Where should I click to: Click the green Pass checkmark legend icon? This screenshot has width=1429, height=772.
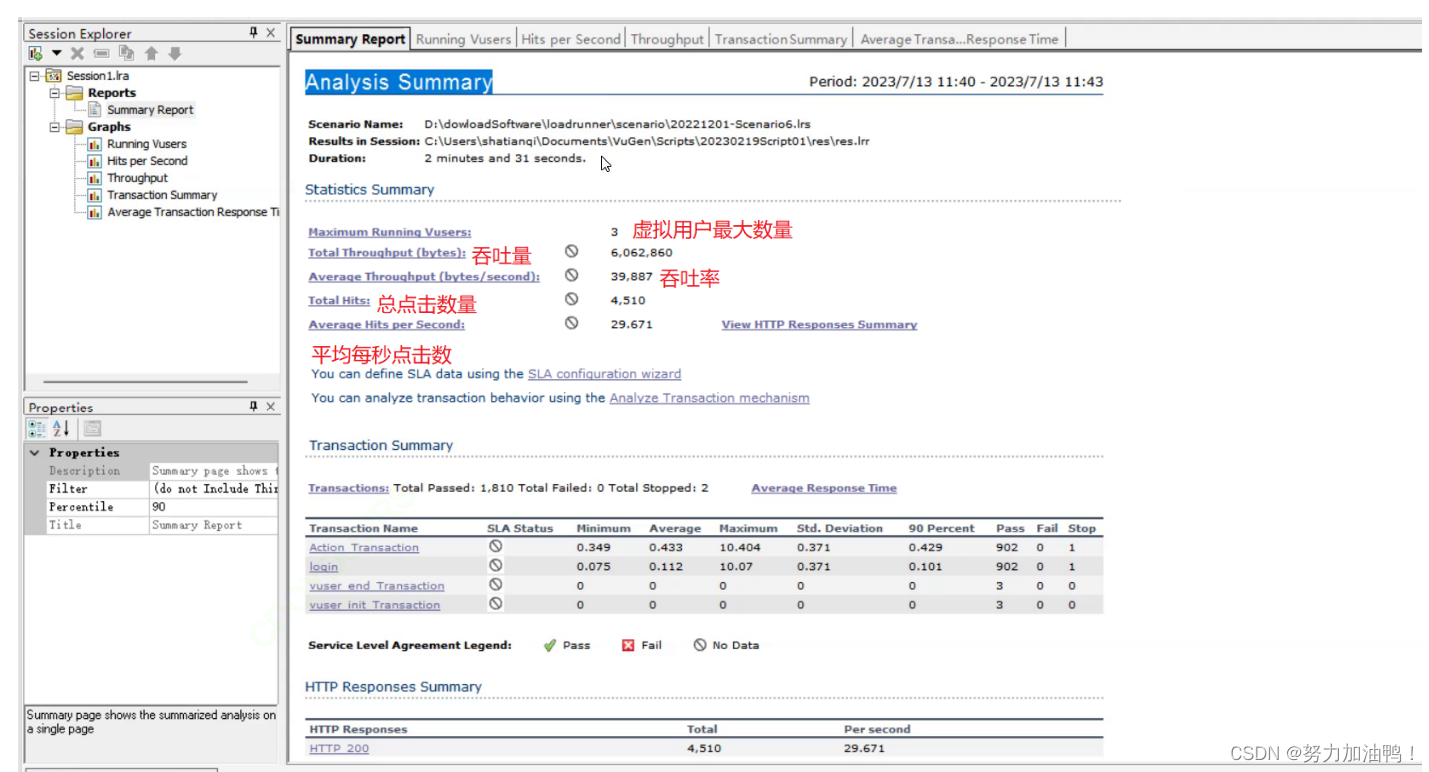click(549, 646)
